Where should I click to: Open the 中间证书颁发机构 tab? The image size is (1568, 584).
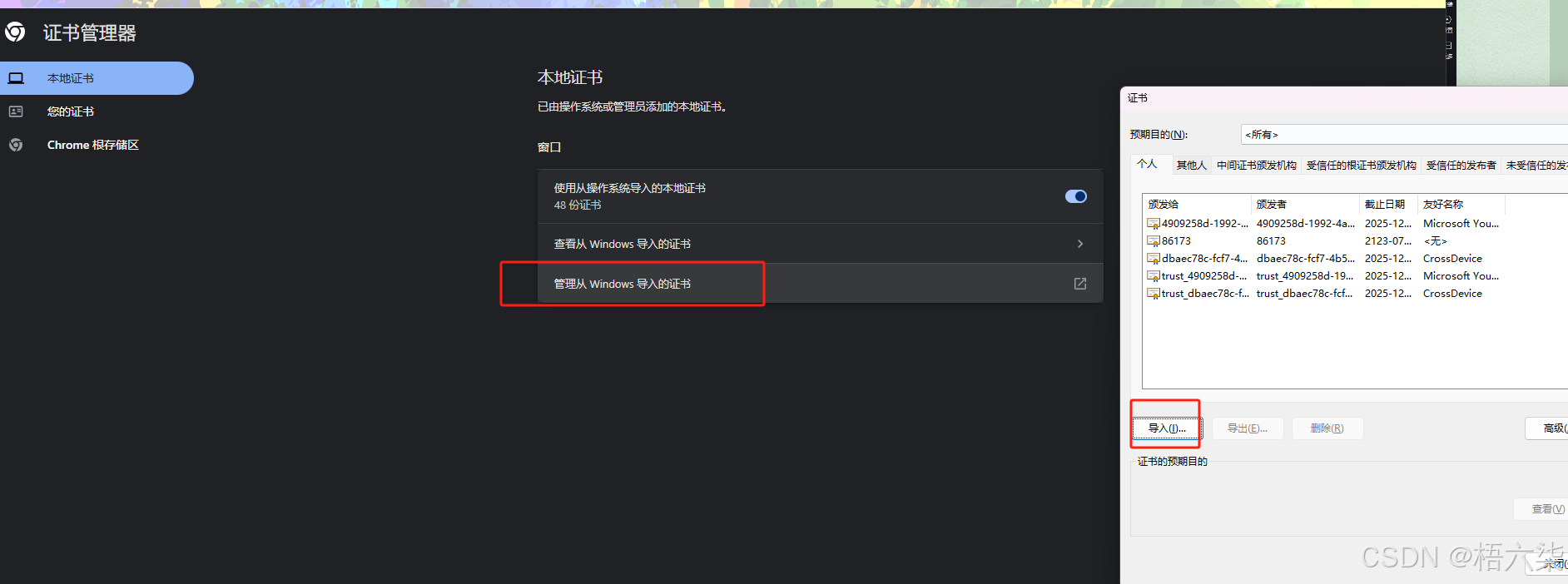pos(1256,166)
